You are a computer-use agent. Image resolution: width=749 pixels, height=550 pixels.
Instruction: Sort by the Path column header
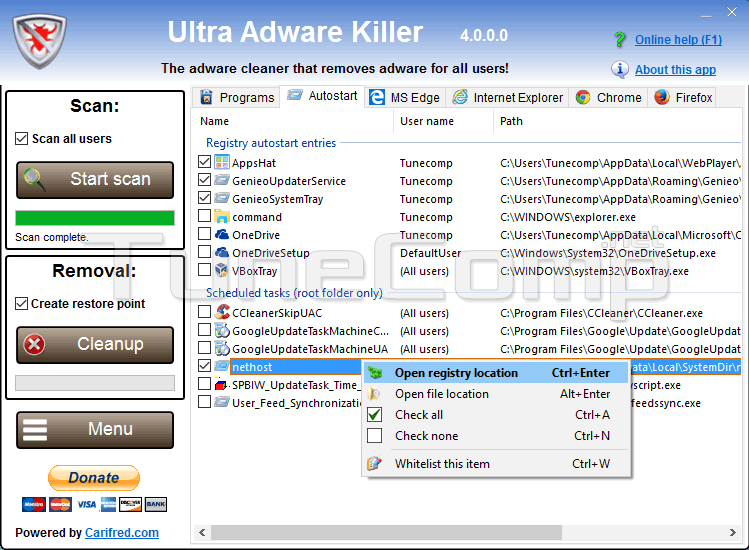pyautogui.click(x=618, y=121)
